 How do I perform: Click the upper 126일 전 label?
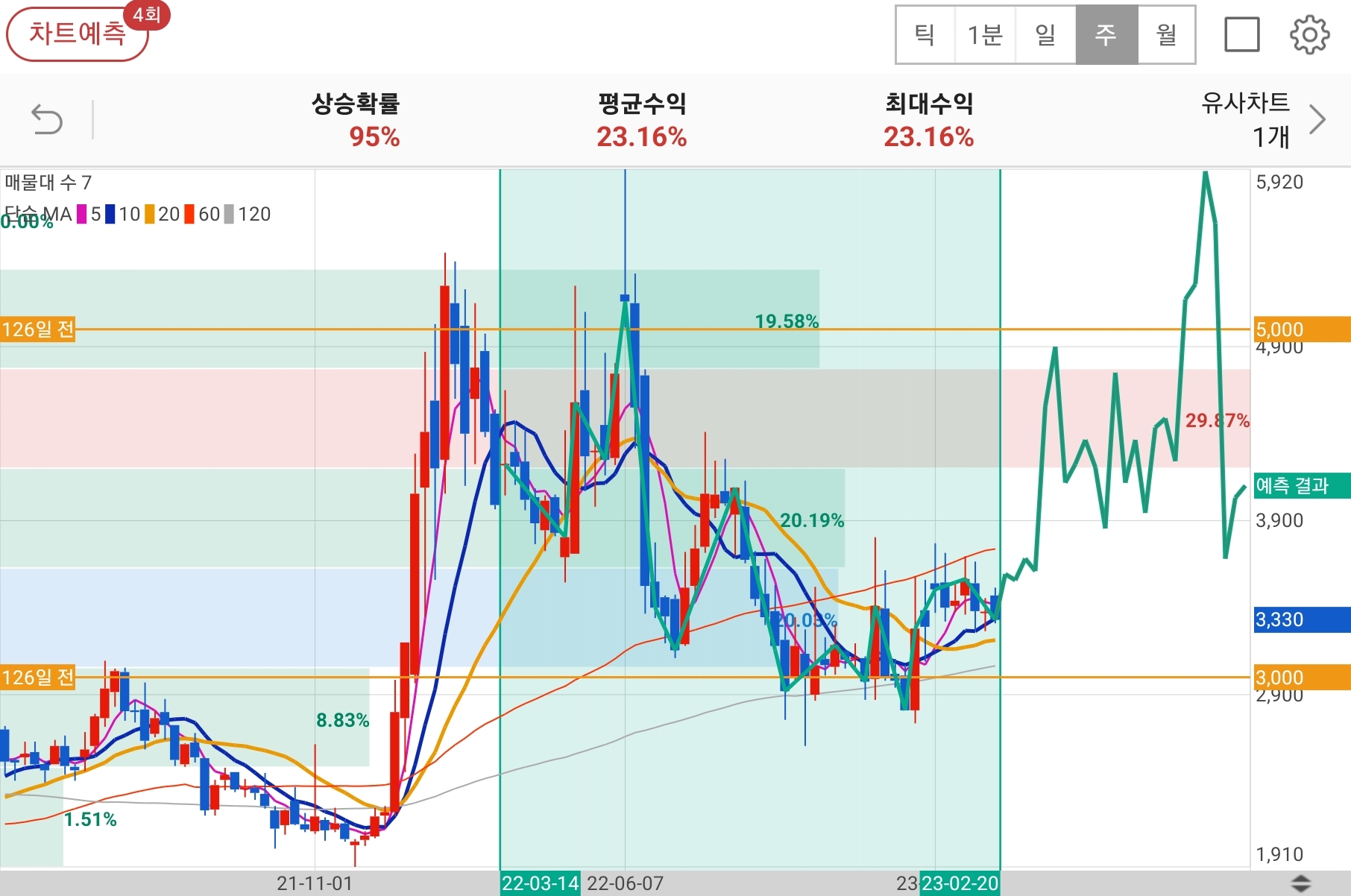(38, 329)
